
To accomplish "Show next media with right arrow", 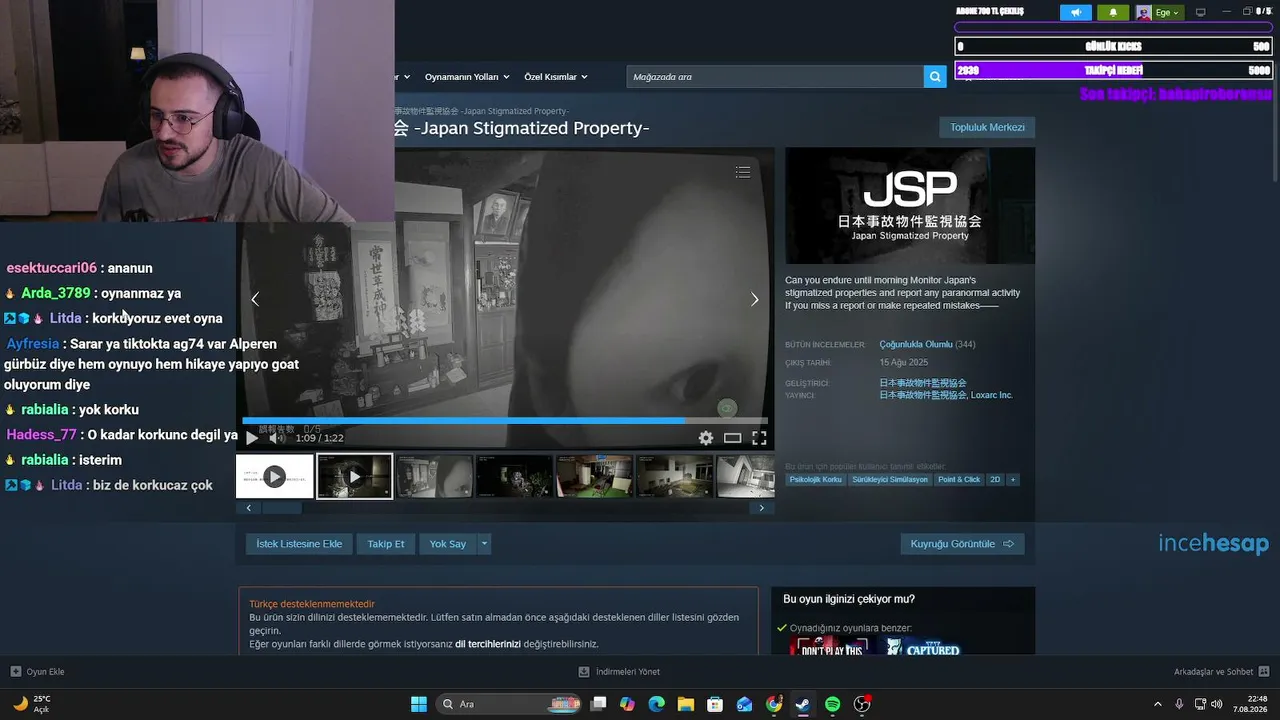I will (755, 299).
